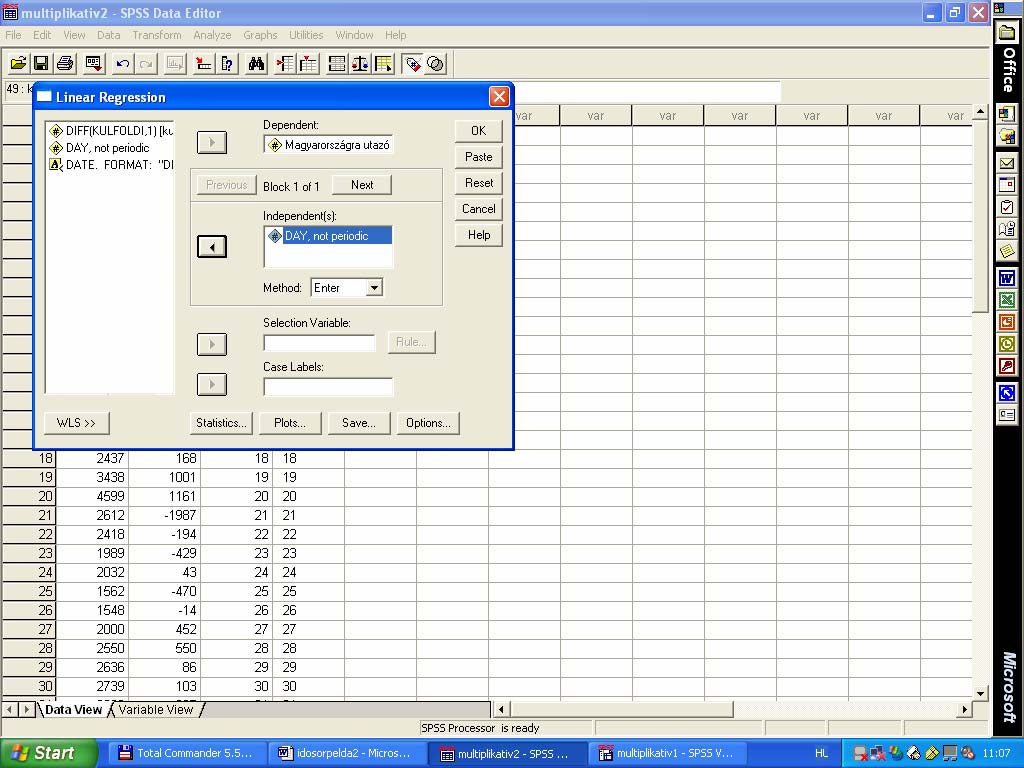Launch Access key icon in Office bar

(x=1007, y=366)
